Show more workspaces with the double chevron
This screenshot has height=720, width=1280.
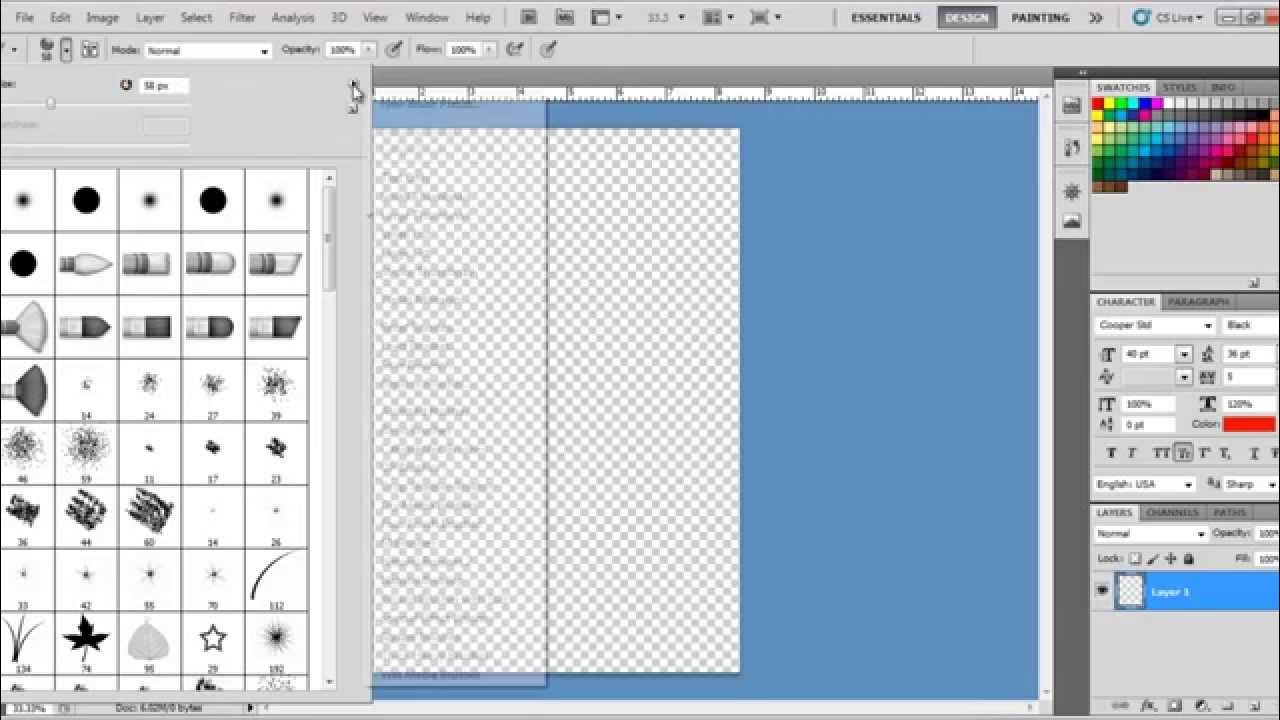[1096, 18]
